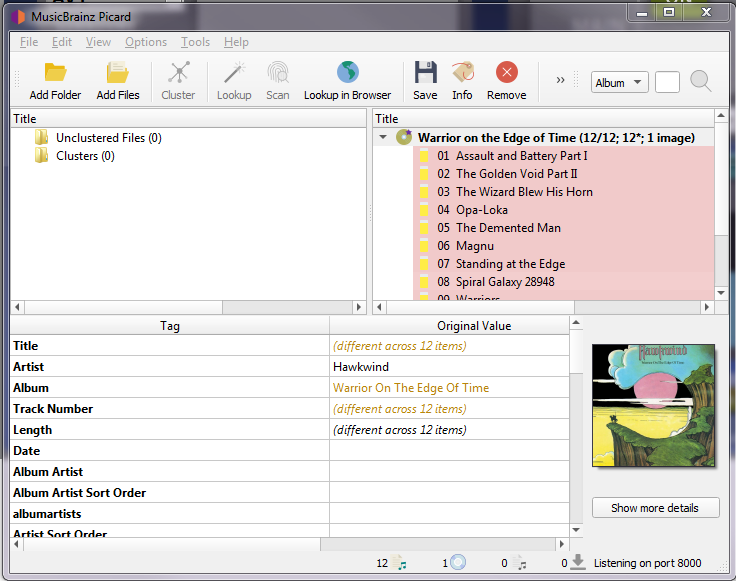Click the Date tag row

(169, 451)
